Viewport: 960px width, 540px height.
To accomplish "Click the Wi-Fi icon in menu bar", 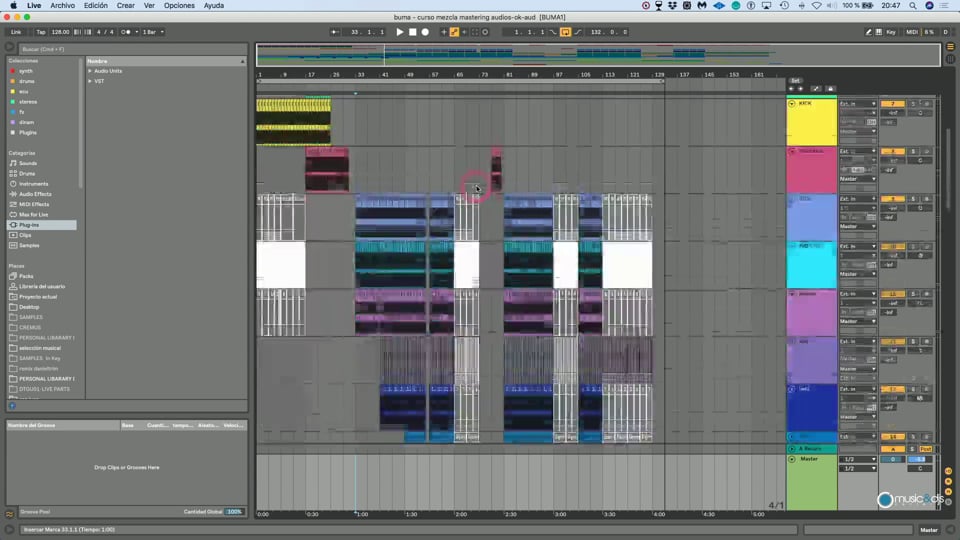I will tap(816, 6).
